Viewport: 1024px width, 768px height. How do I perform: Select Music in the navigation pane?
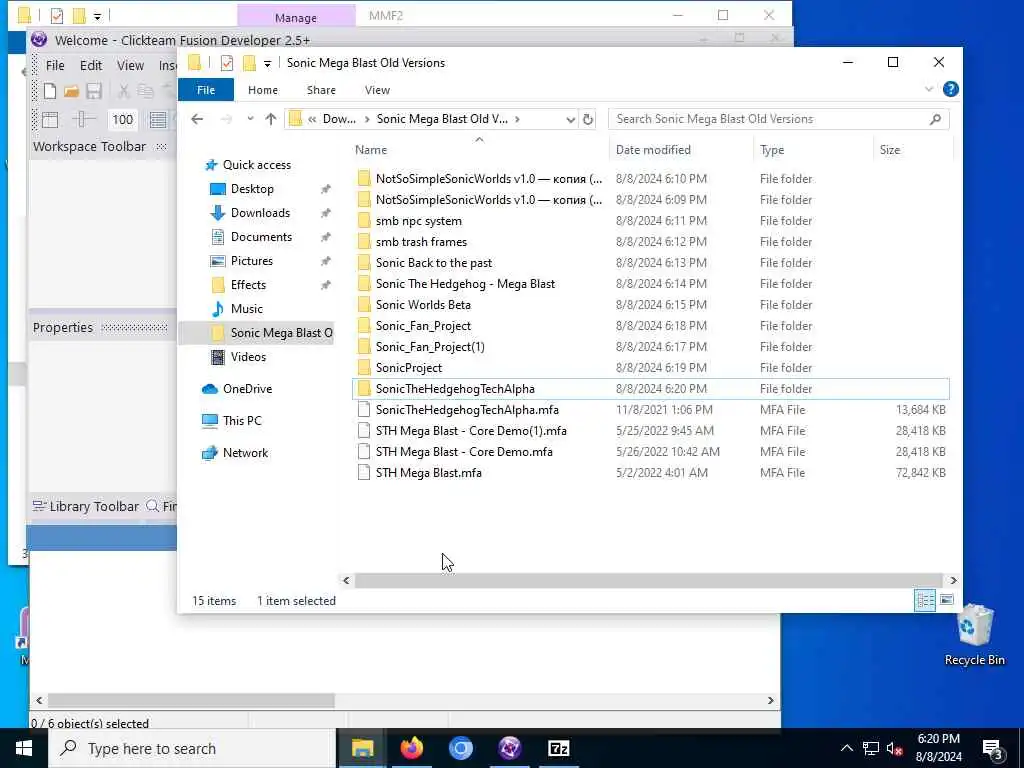pyautogui.click(x=246, y=309)
